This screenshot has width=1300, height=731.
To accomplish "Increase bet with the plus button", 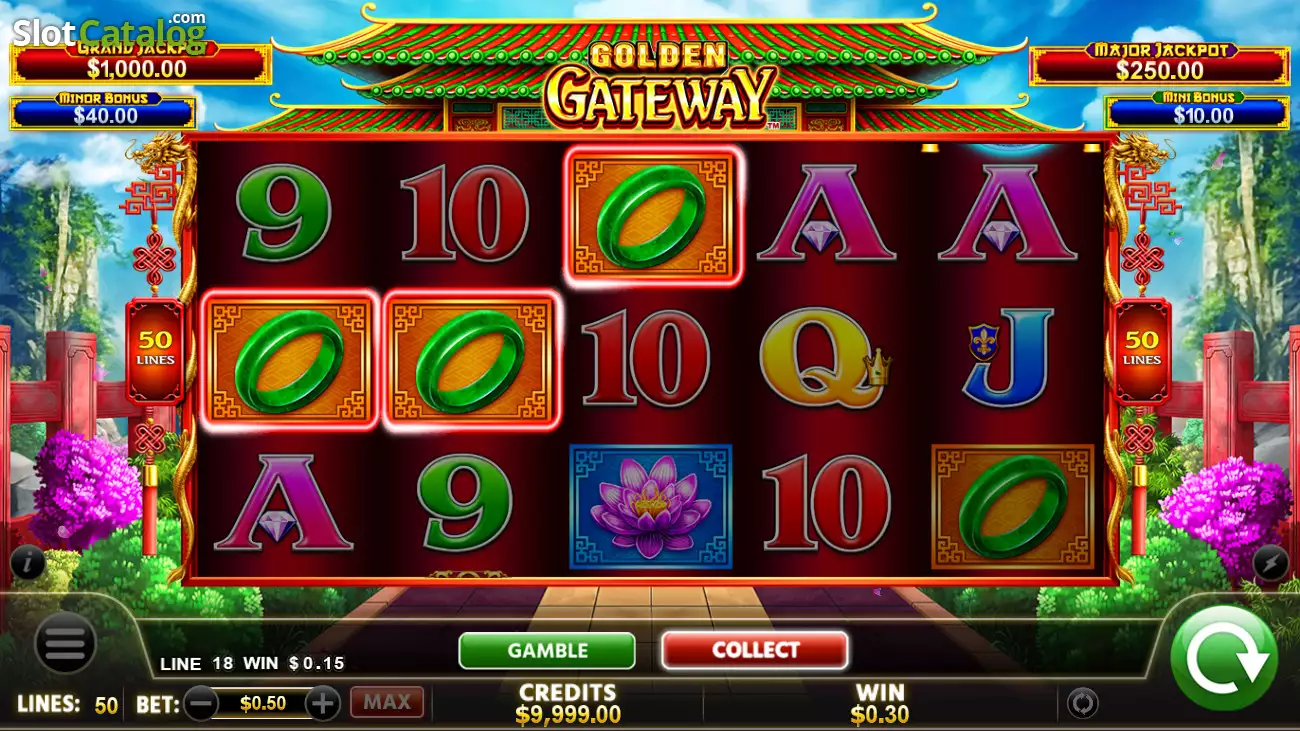I will pyautogui.click(x=322, y=703).
